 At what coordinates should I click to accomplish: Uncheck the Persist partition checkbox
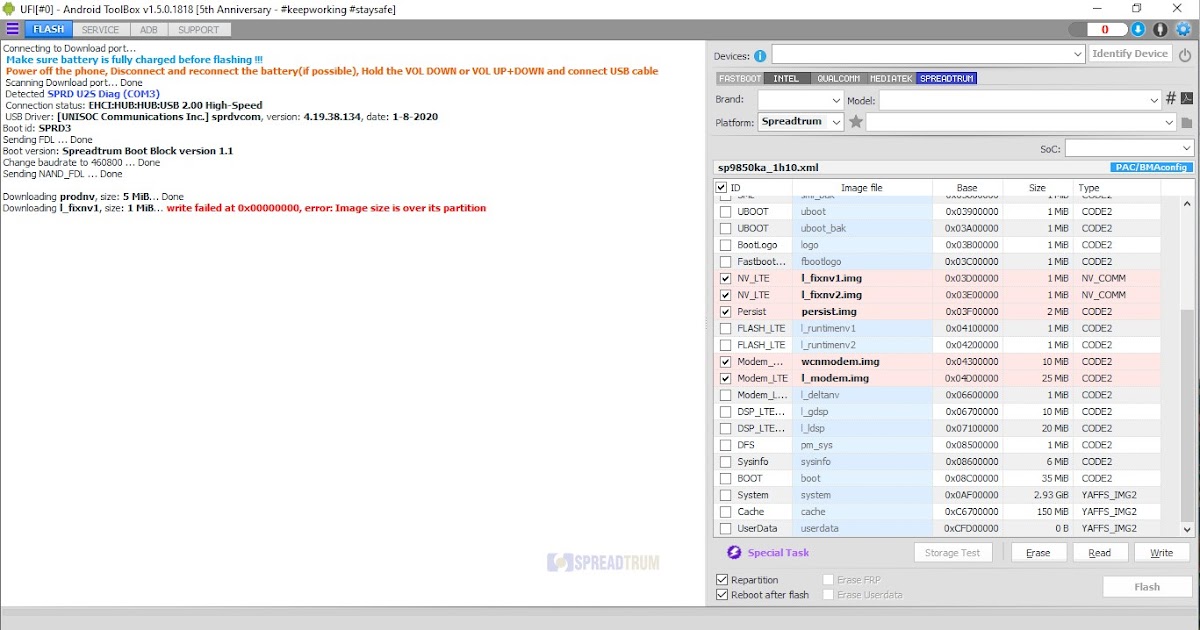(x=726, y=312)
